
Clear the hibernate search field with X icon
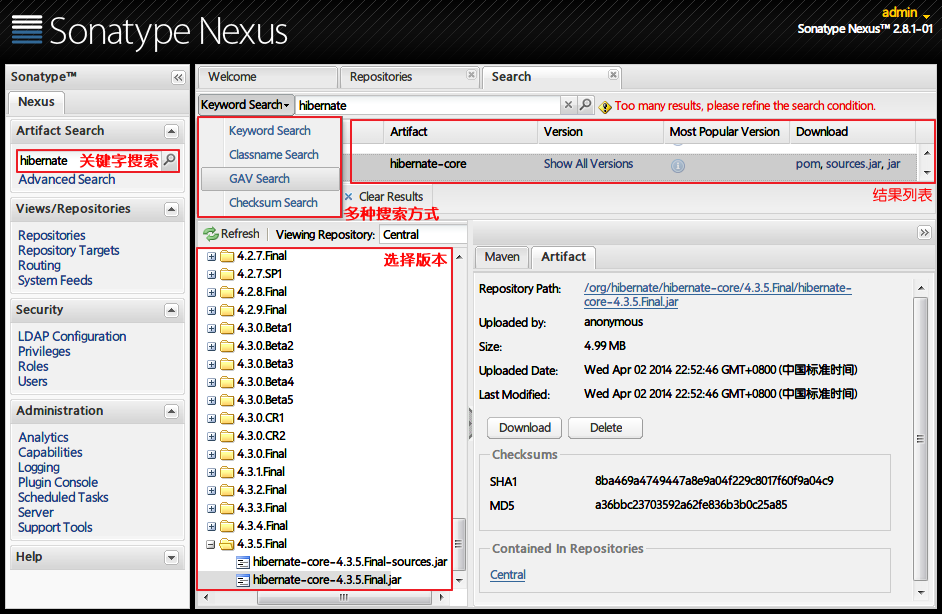click(x=568, y=105)
